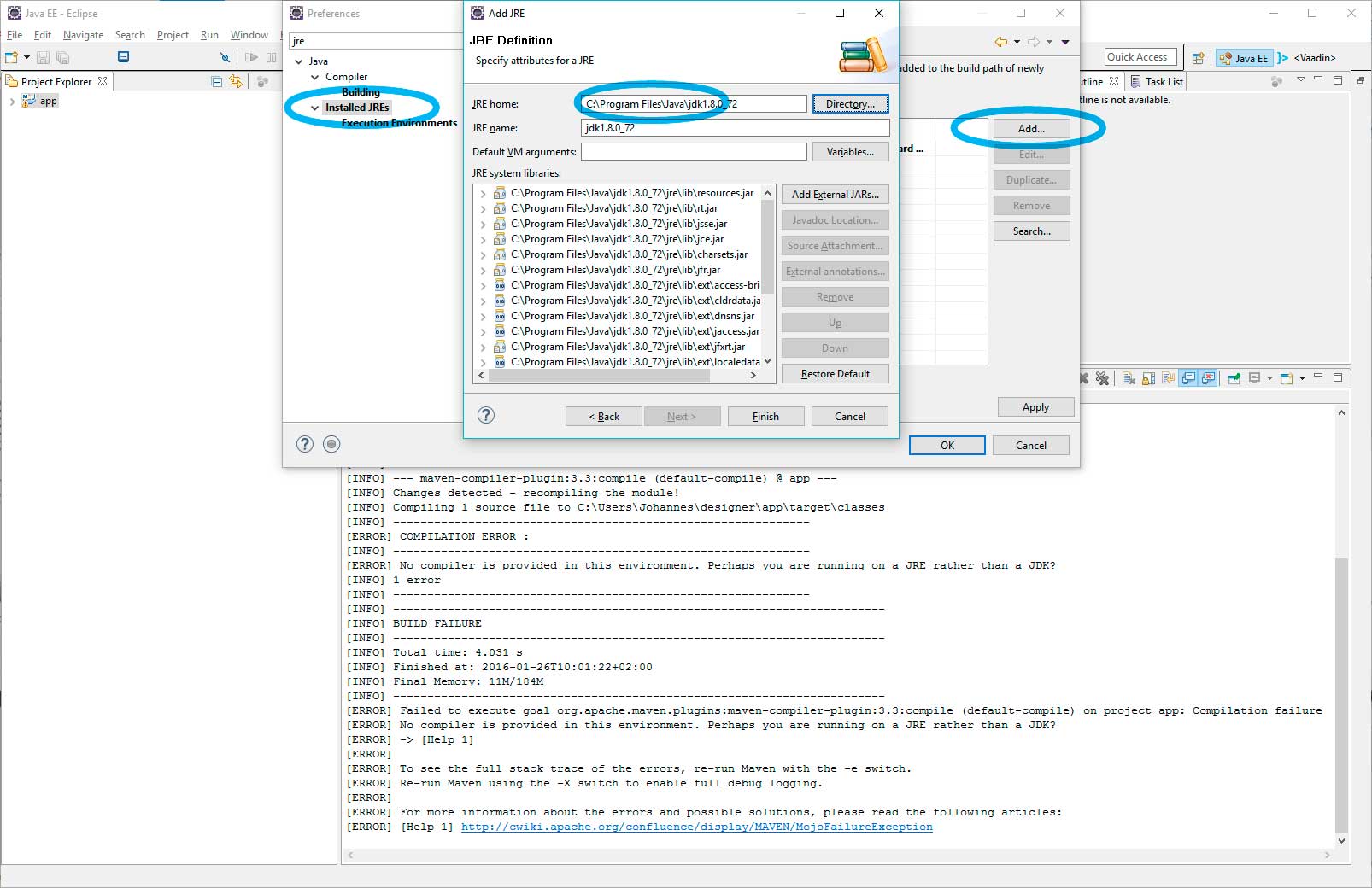Open the Search menu

click(x=130, y=35)
